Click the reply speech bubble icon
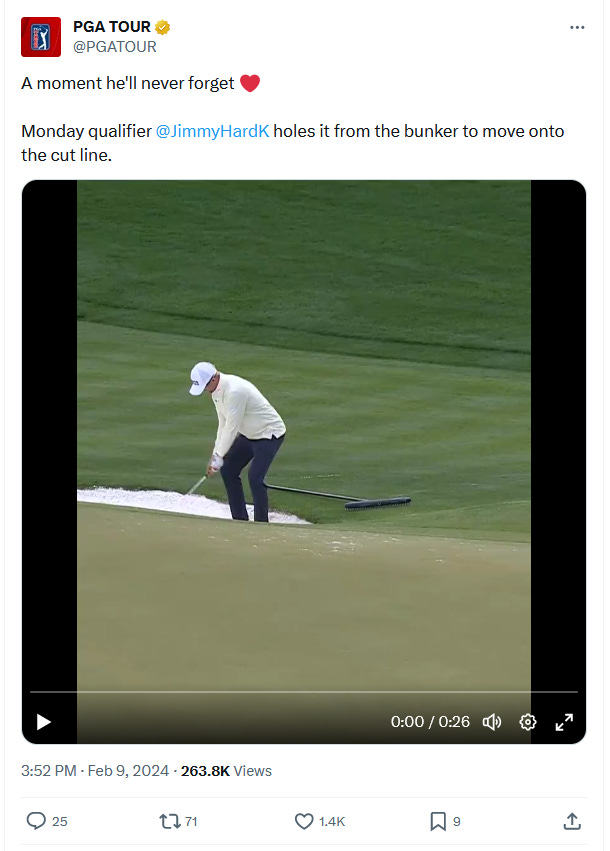 [36, 821]
